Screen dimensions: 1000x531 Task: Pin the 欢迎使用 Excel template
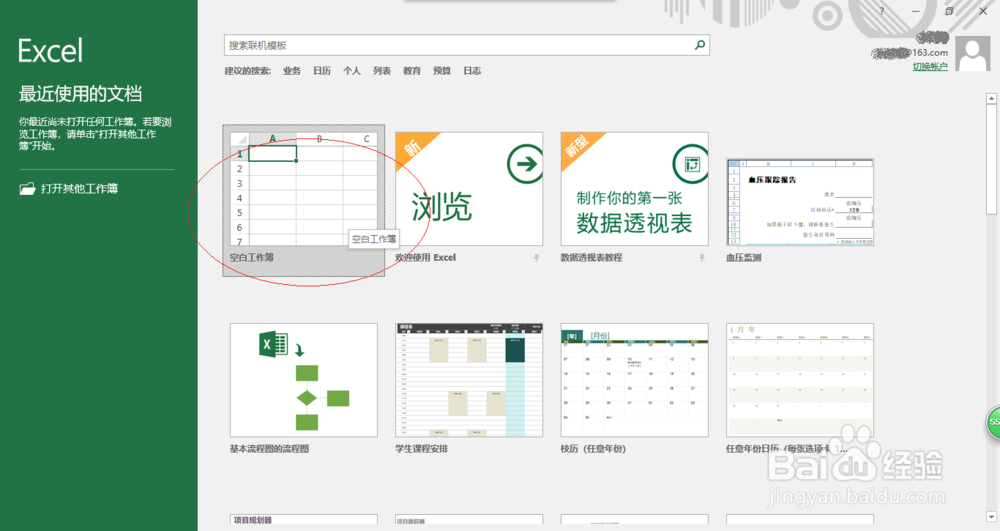click(x=536, y=258)
